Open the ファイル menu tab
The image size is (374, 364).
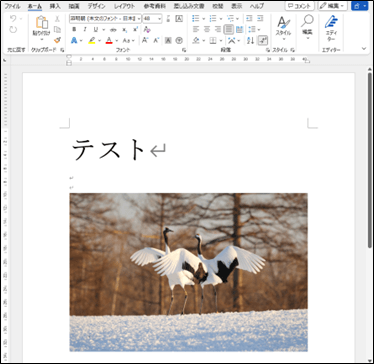pos(12,6)
